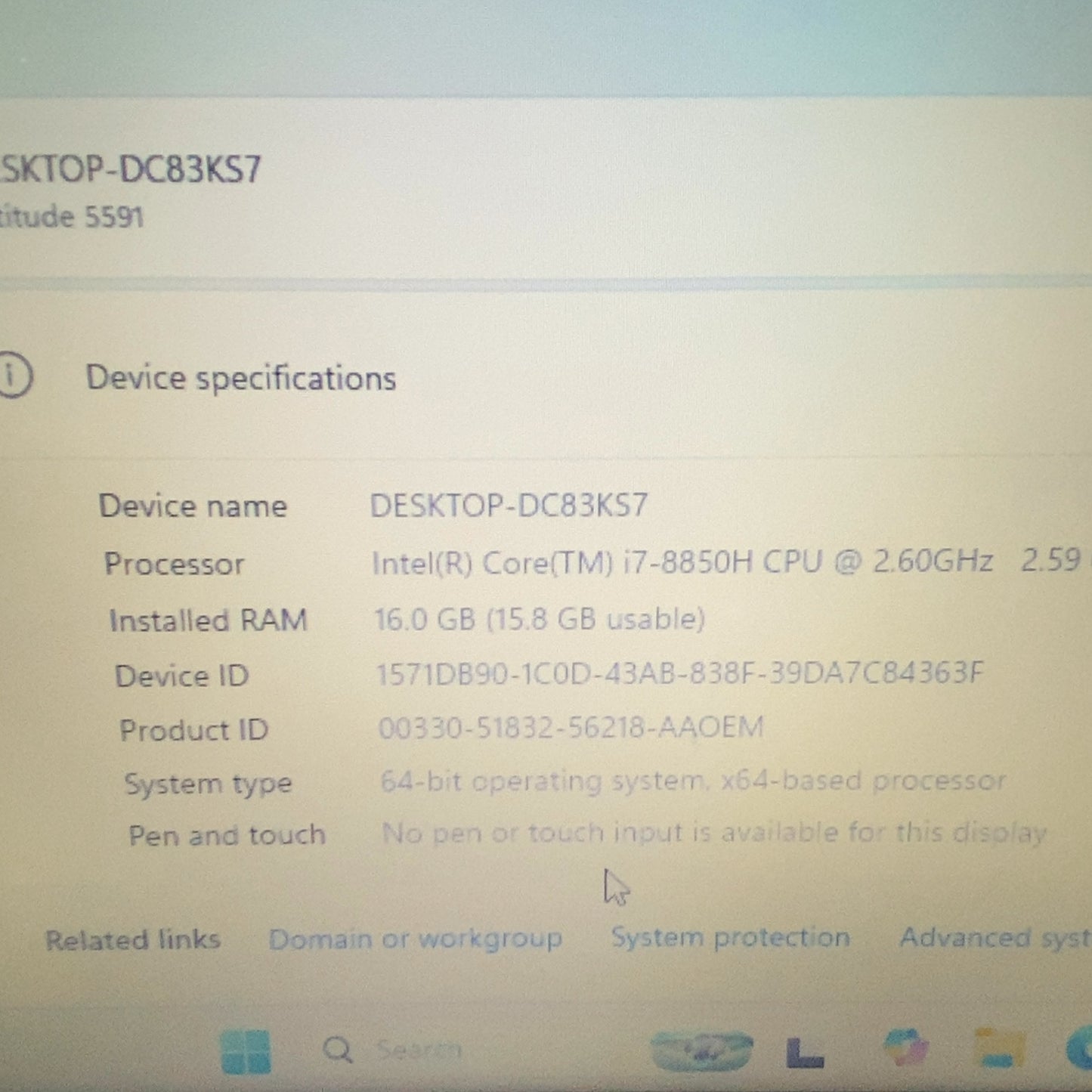This screenshot has height=1092, width=1092.
Task: Click the search highlight image in taskbar
Action: (x=702, y=1050)
